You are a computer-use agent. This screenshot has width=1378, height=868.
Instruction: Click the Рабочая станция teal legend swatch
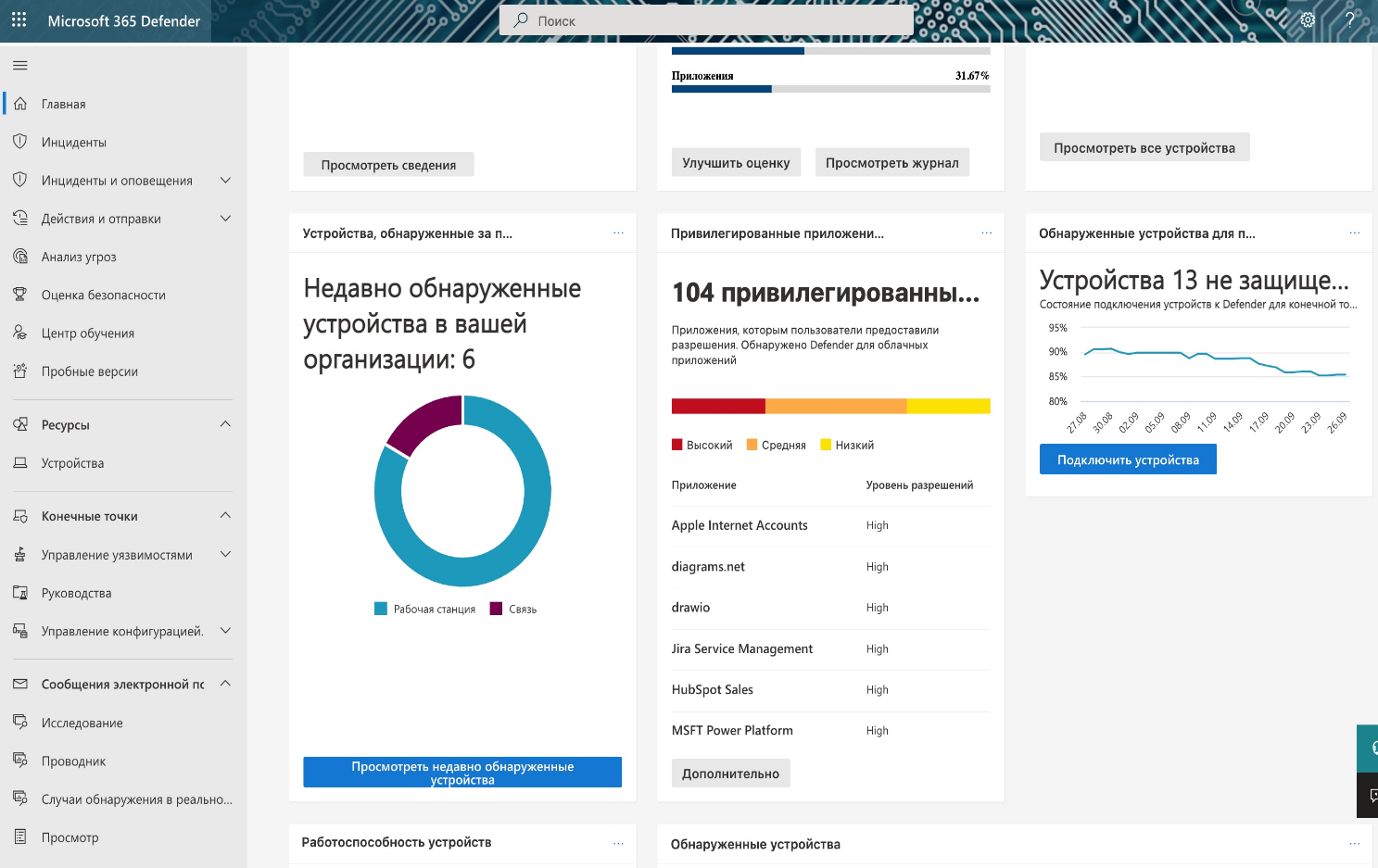(381, 609)
